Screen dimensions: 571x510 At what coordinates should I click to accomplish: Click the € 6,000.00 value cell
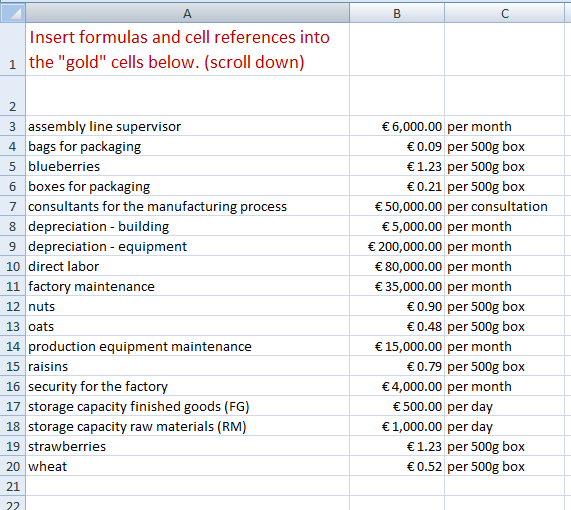tap(397, 126)
